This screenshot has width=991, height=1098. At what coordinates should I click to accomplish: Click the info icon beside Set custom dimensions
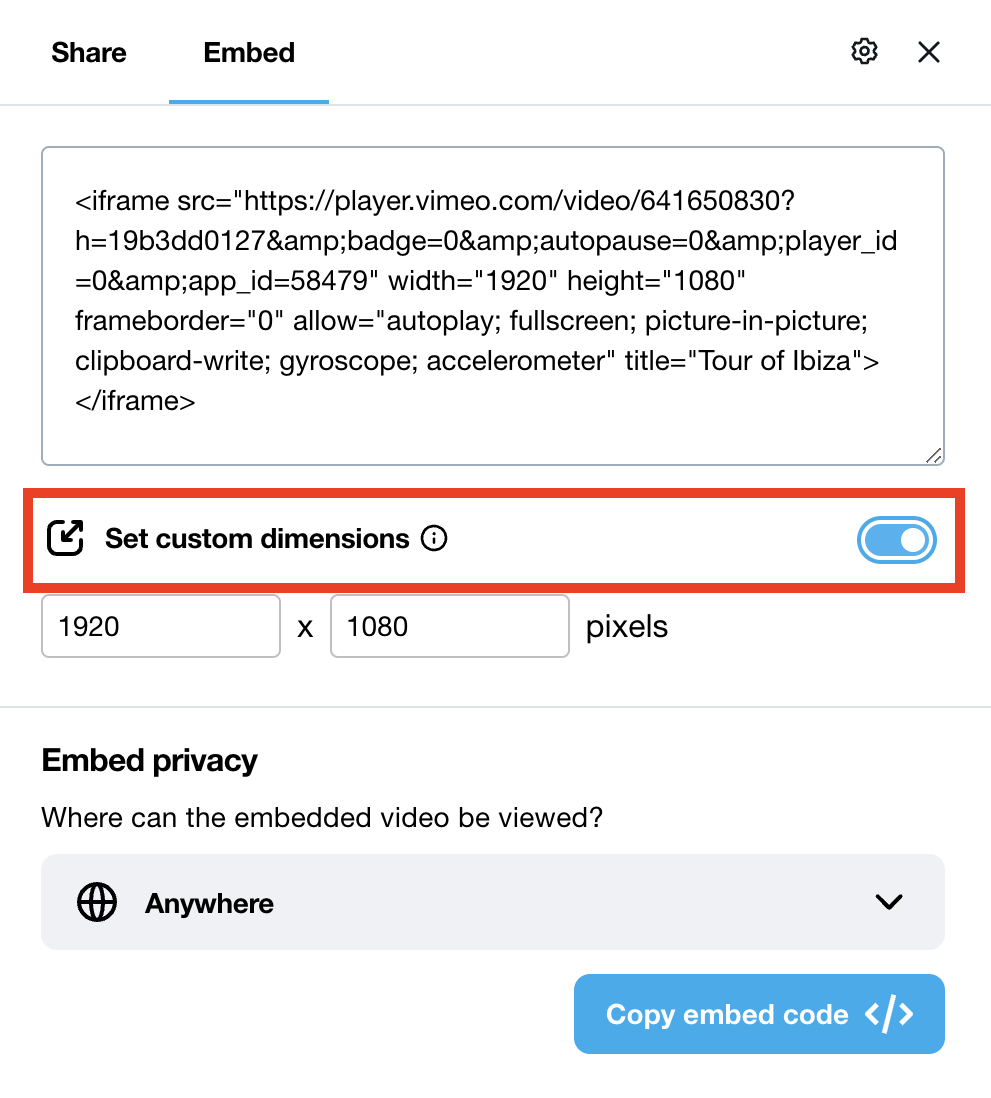(434, 539)
